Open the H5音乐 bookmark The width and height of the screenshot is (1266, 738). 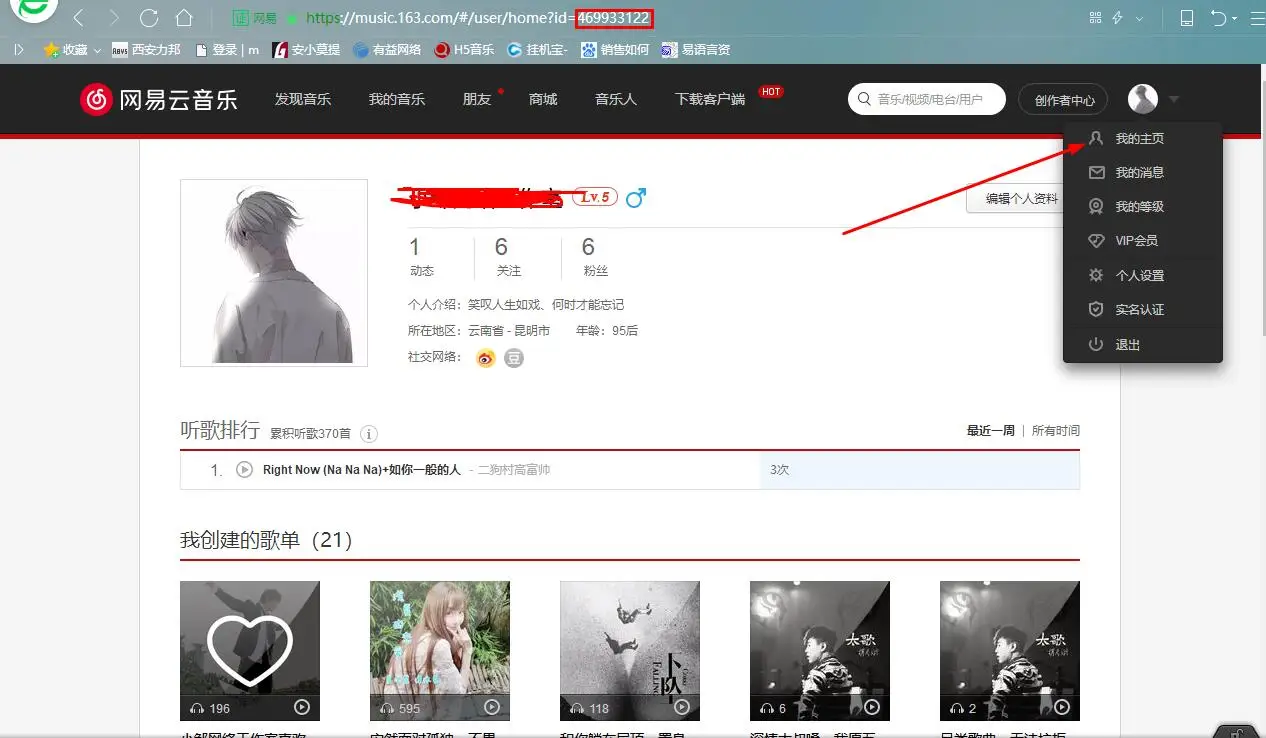pyautogui.click(x=465, y=49)
